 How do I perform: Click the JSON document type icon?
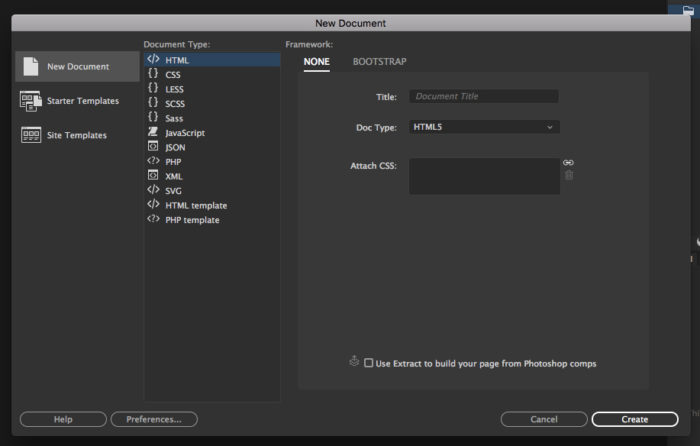click(153, 147)
